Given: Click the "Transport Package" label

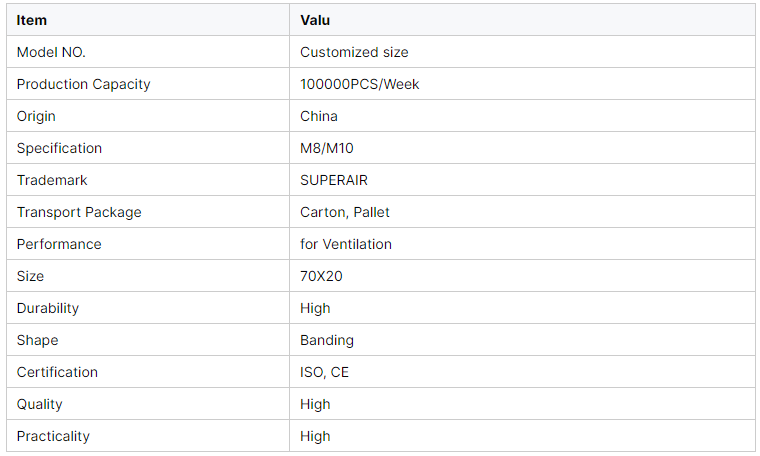Looking at the screenshot, I should pos(79,212).
